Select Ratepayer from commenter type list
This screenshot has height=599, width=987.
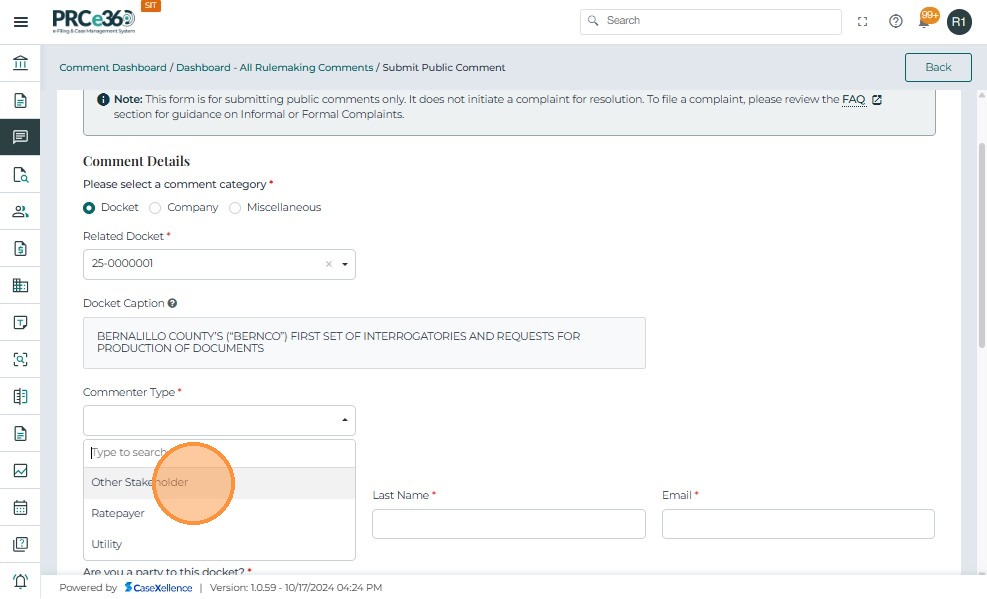pos(118,513)
